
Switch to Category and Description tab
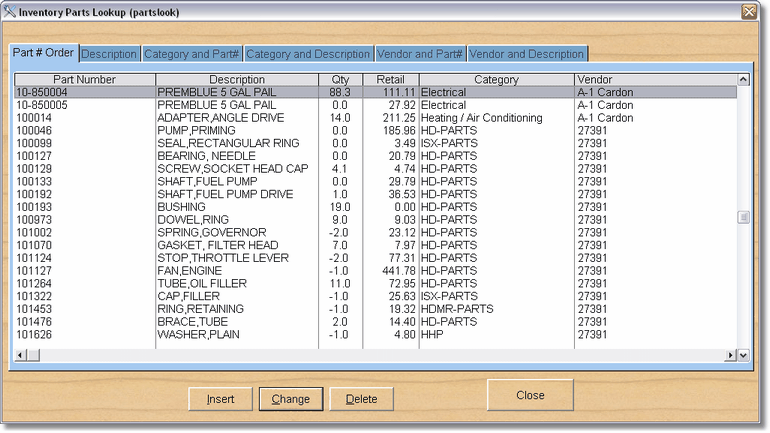(x=308, y=54)
